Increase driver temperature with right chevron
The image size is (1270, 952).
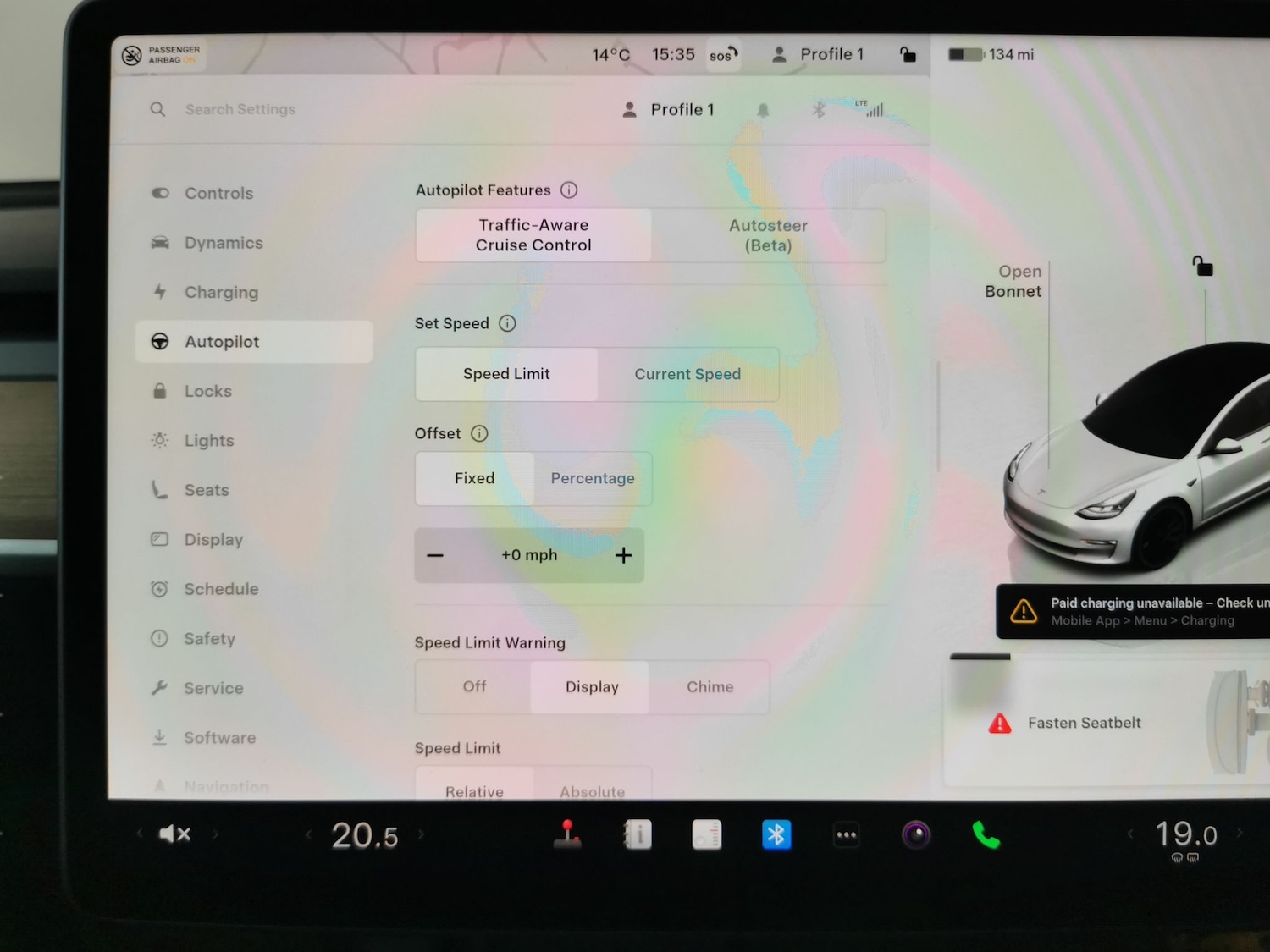421,834
